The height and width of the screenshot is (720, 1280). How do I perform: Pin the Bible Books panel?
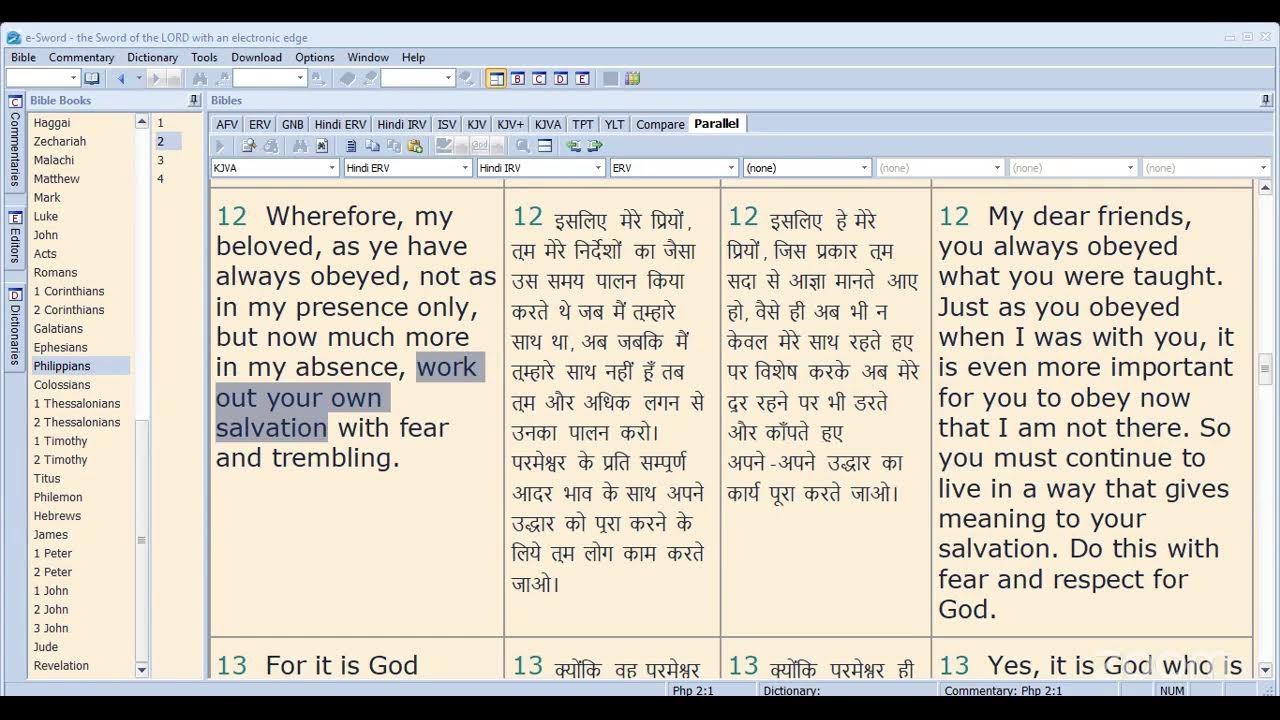click(x=194, y=100)
